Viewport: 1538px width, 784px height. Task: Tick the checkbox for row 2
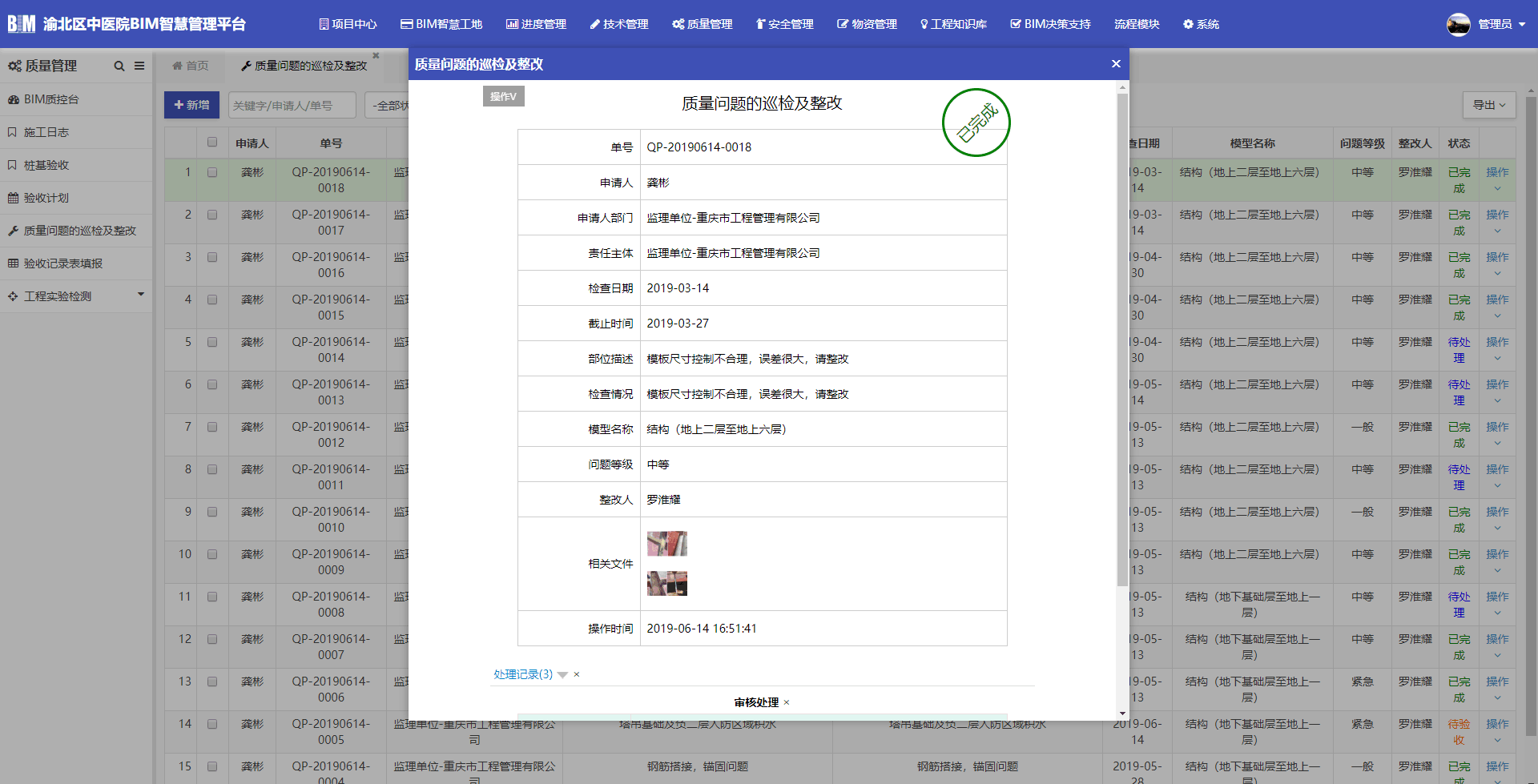pyautogui.click(x=212, y=215)
